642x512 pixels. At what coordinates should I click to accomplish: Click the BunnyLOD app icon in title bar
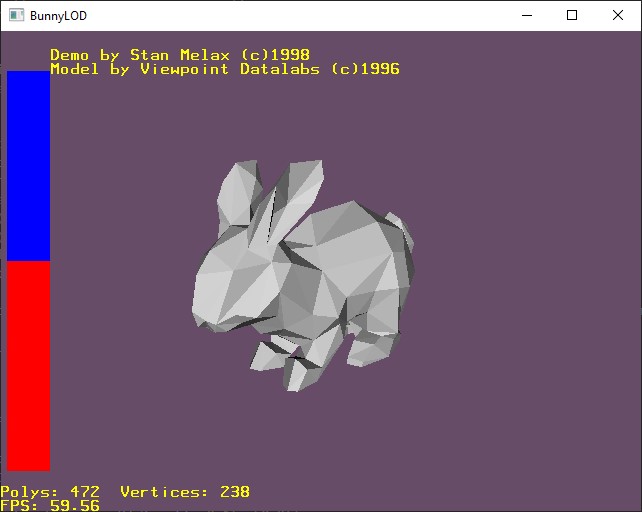[x=16, y=16]
